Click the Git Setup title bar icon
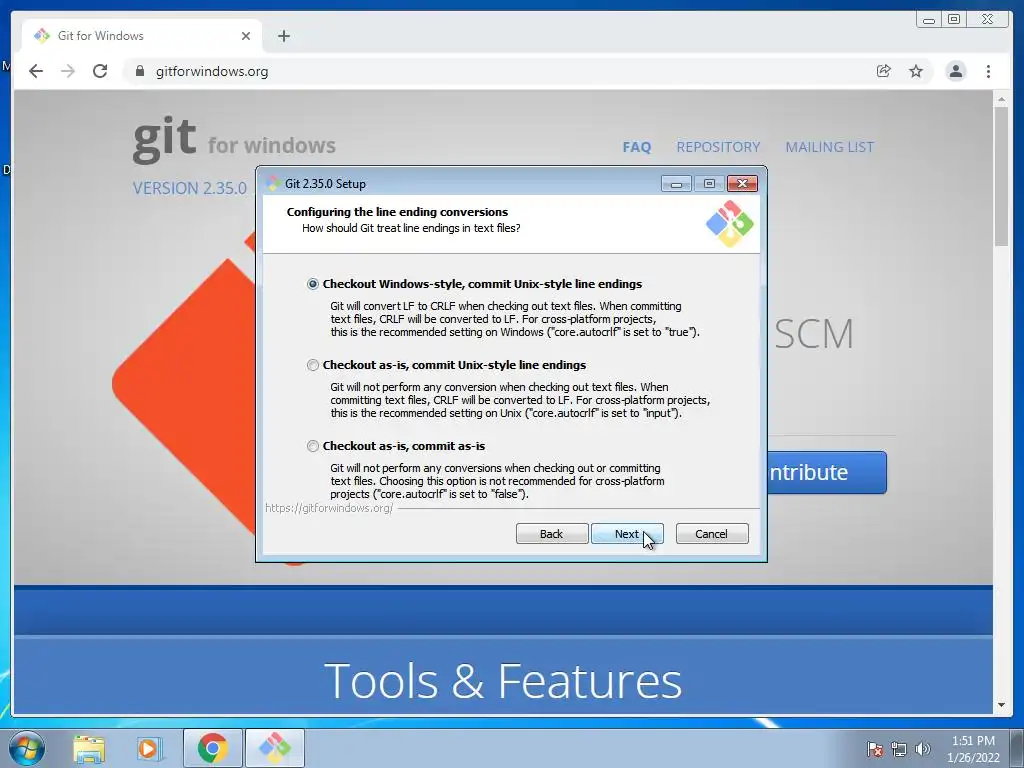The width and height of the screenshot is (1024, 768). tap(273, 184)
